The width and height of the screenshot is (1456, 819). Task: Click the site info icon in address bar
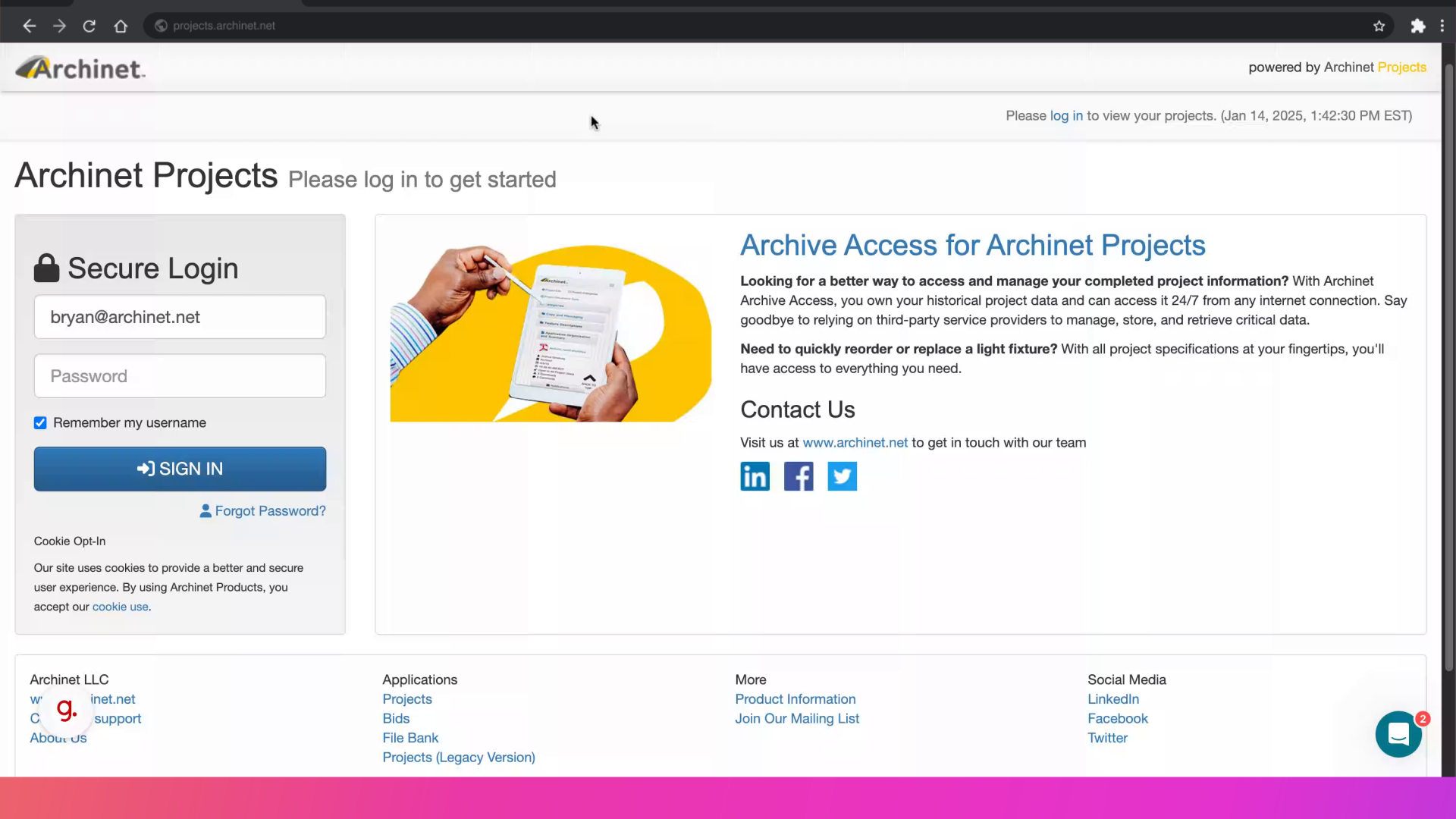(160, 25)
